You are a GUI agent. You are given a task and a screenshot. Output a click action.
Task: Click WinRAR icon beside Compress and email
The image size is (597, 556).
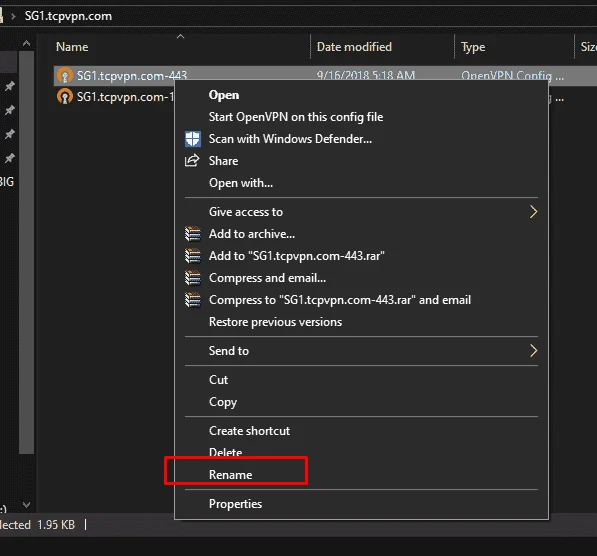[193, 278]
